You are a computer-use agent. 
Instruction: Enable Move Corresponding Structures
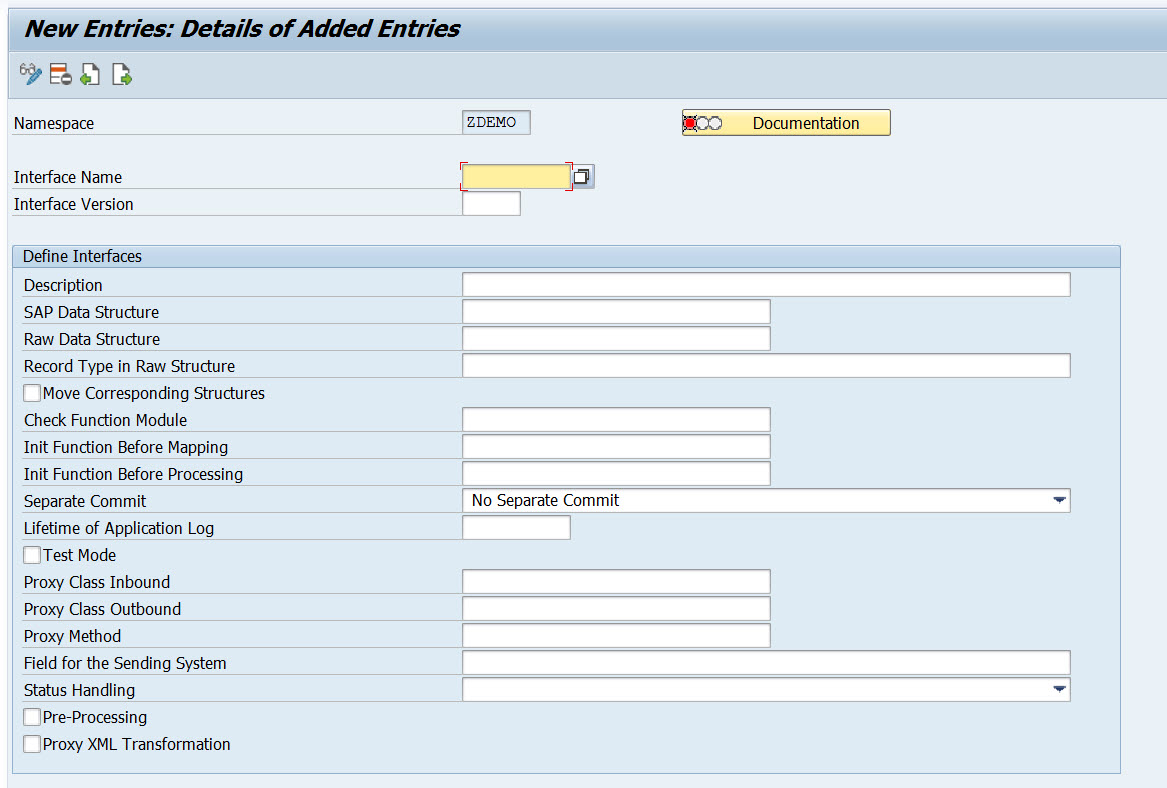point(31,392)
